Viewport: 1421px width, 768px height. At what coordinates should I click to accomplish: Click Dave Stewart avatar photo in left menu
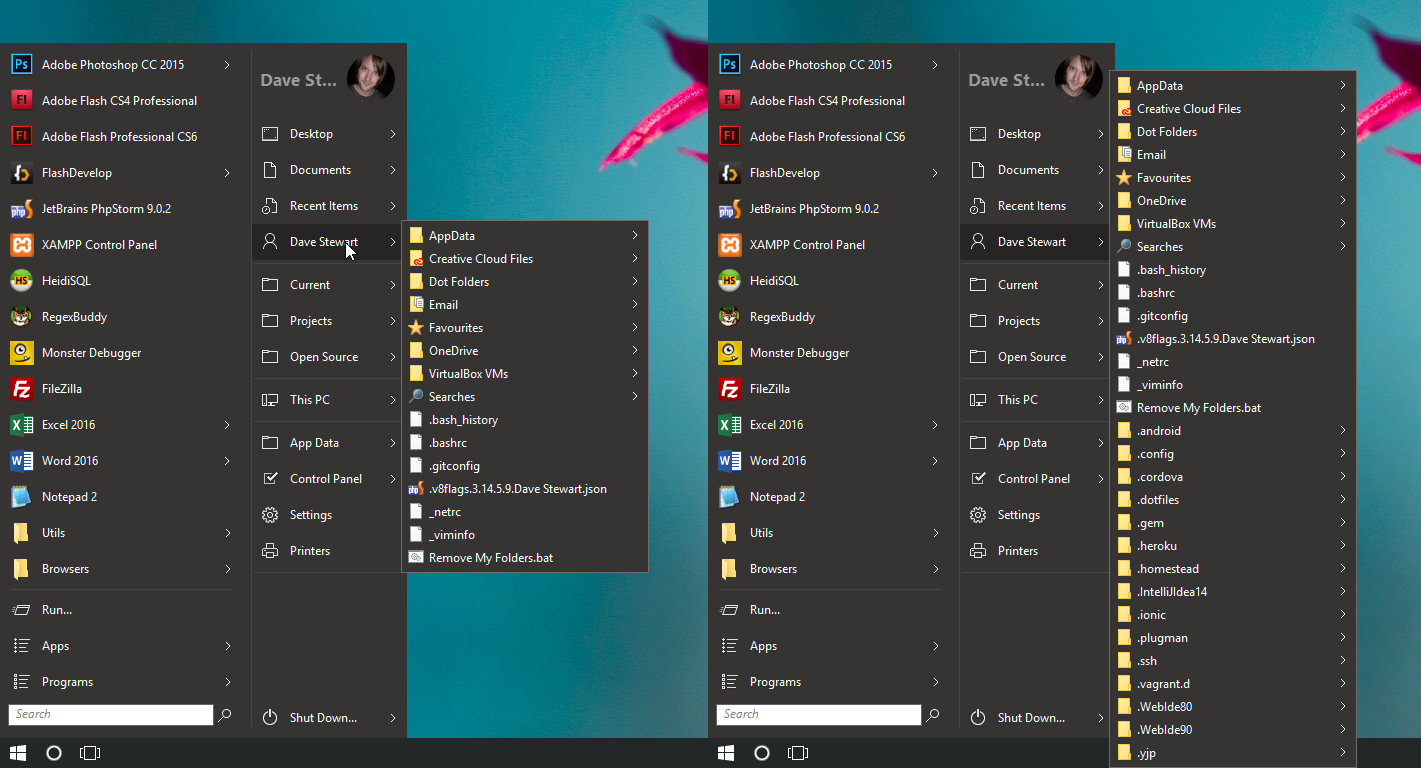(x=370, y=78)
